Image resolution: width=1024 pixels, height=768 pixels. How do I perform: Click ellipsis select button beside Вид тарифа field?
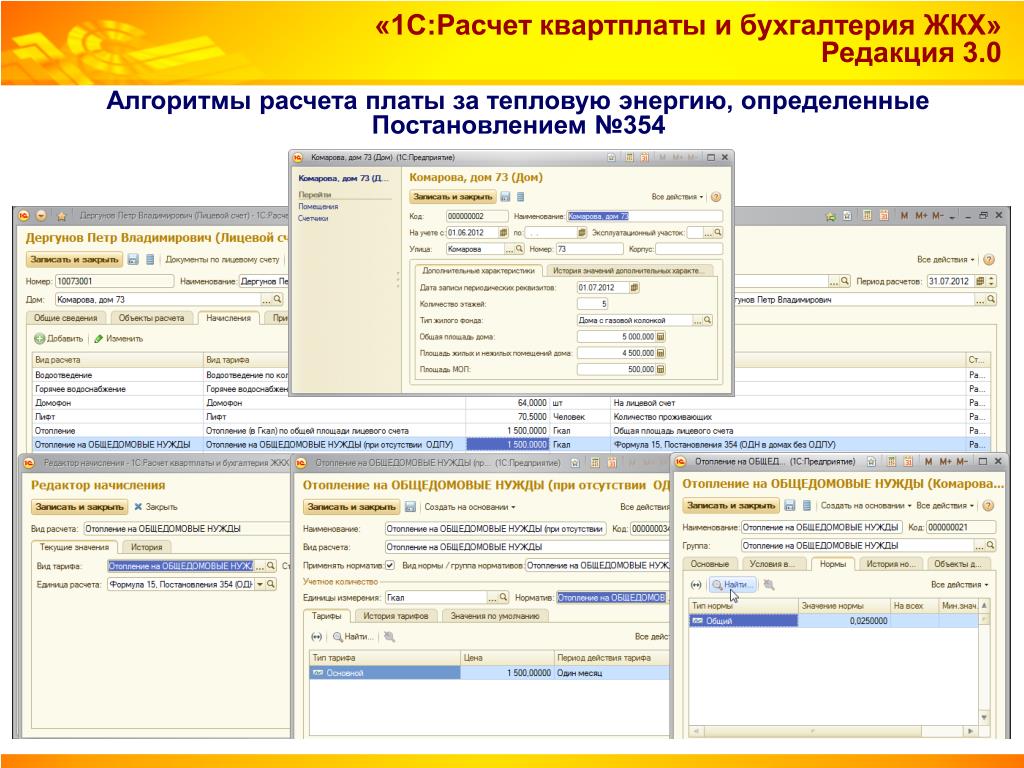click(x=260, y=566)
